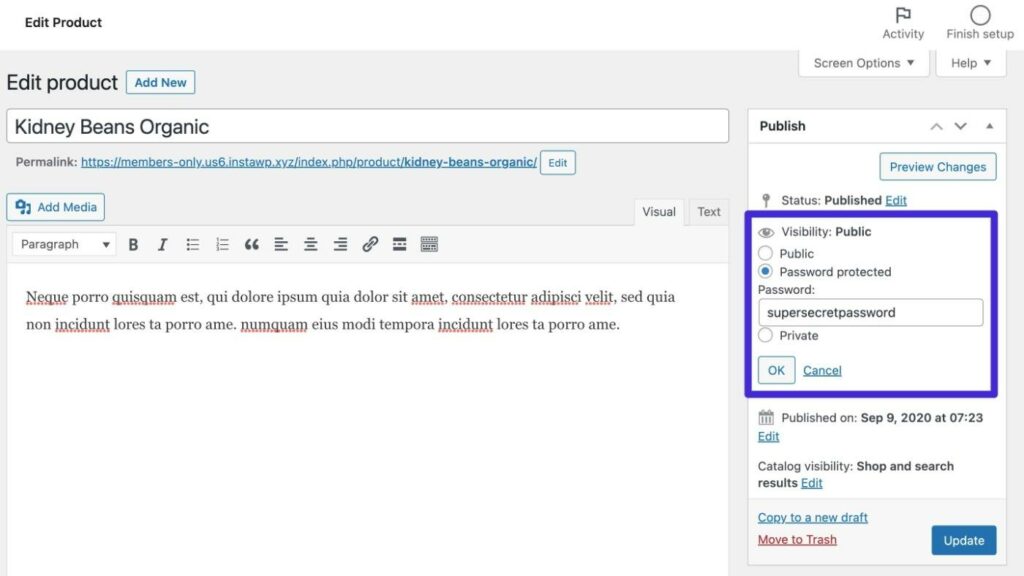This screenshot has height=576, width=1024.
Task: Insert a bulleted list
Action: pos(193,245)
